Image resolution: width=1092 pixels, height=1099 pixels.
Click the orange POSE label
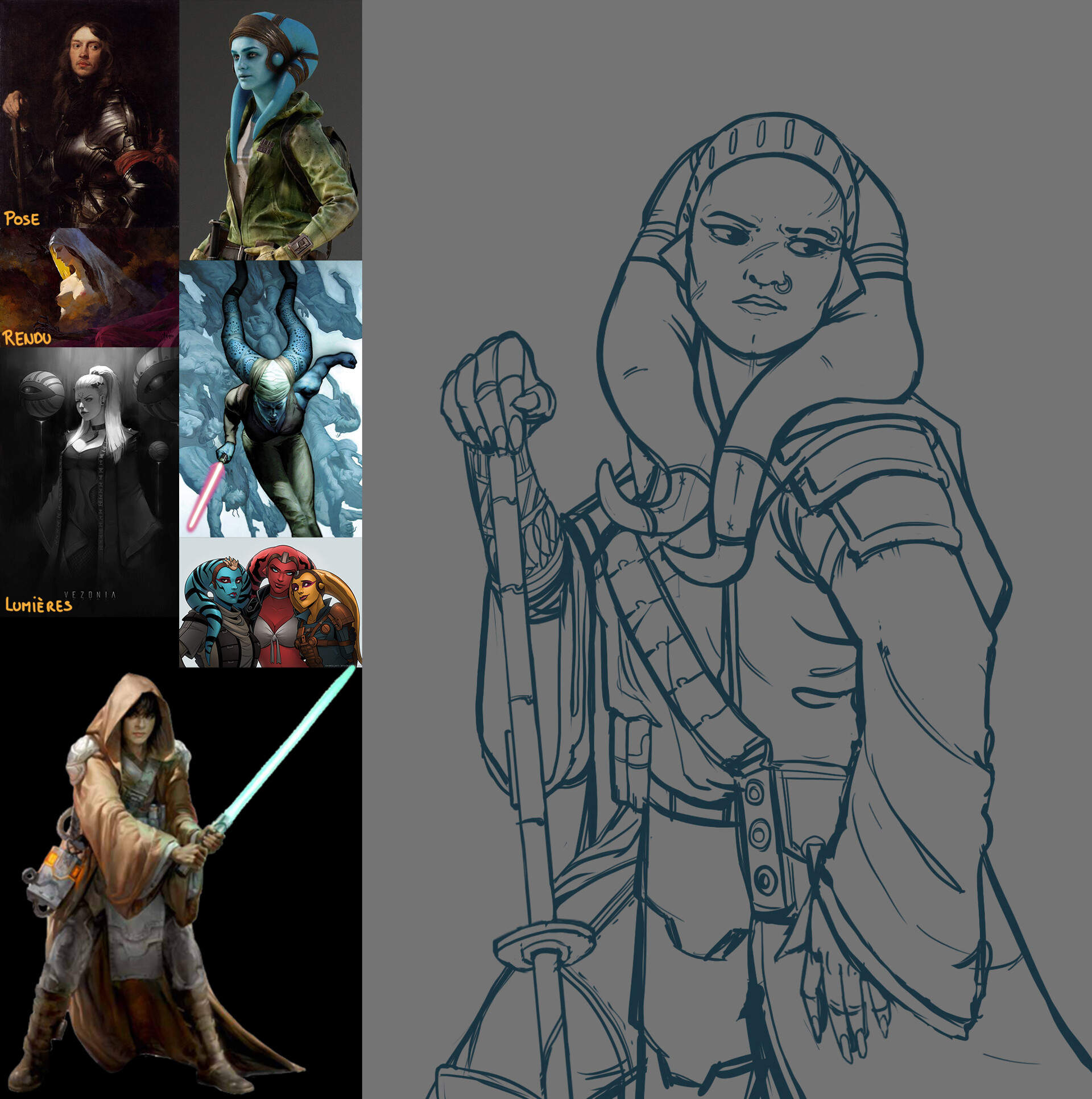[22, 219]
